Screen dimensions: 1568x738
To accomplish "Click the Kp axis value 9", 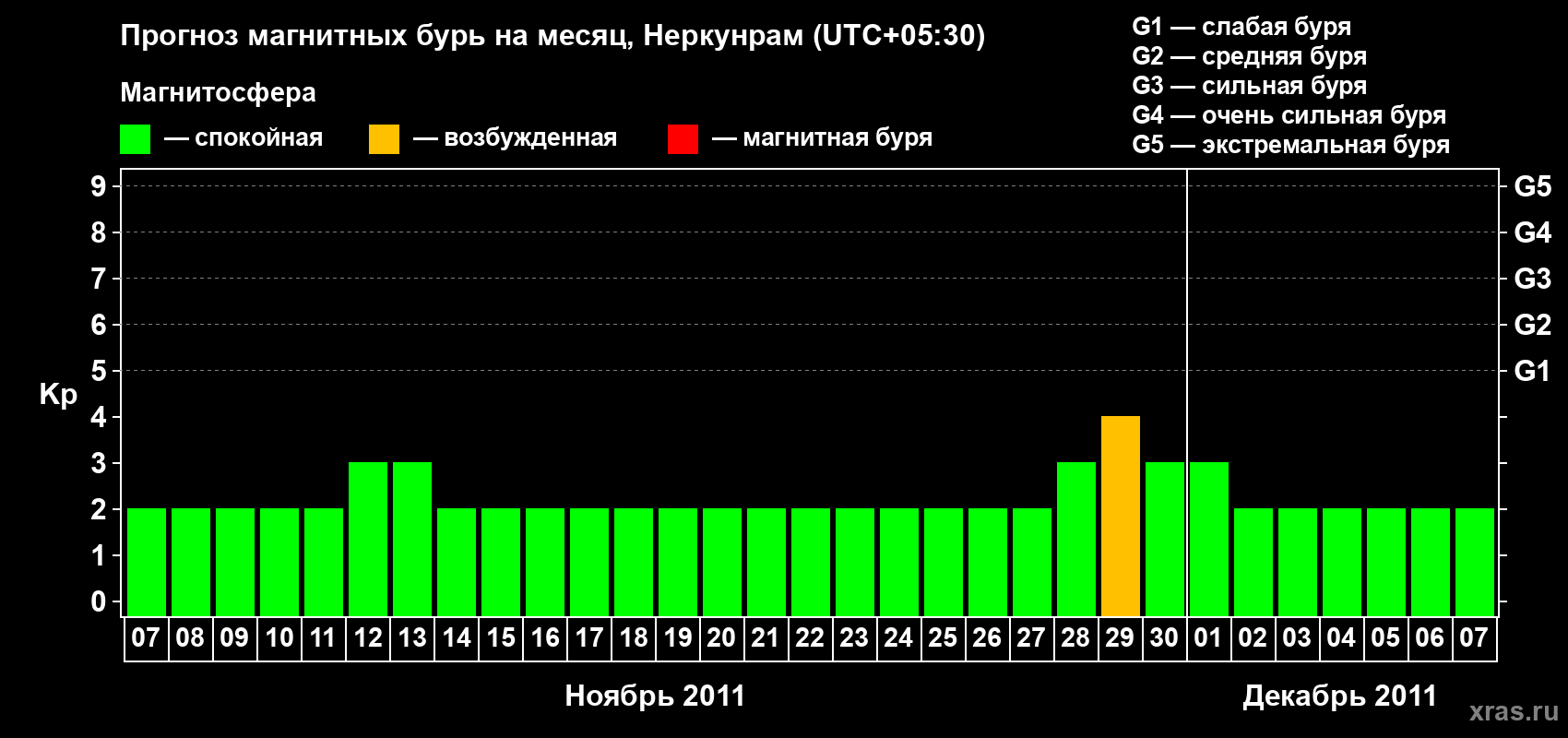I will tap(99, 186).
